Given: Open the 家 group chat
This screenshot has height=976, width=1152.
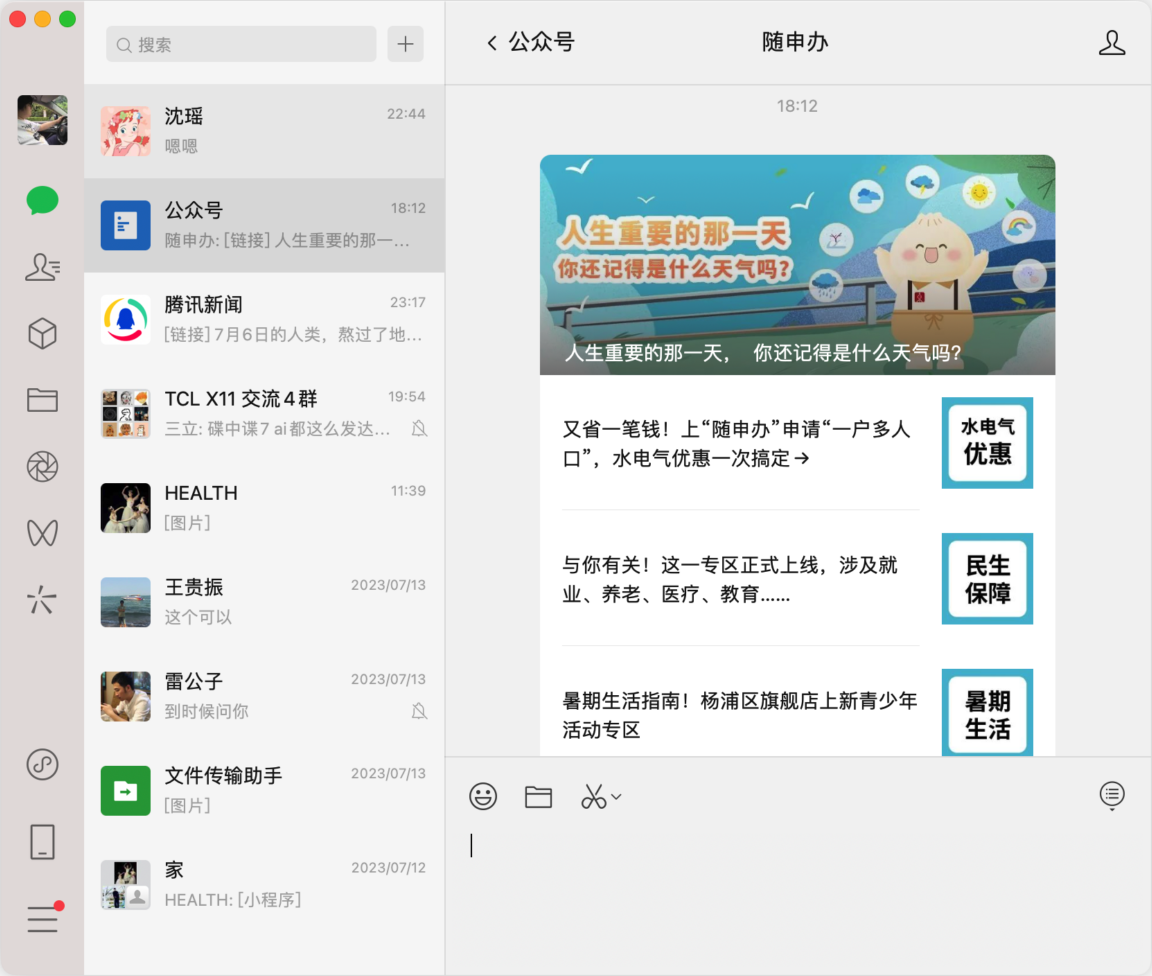Looking at the screenshot, I should click(x=264, y=883).
